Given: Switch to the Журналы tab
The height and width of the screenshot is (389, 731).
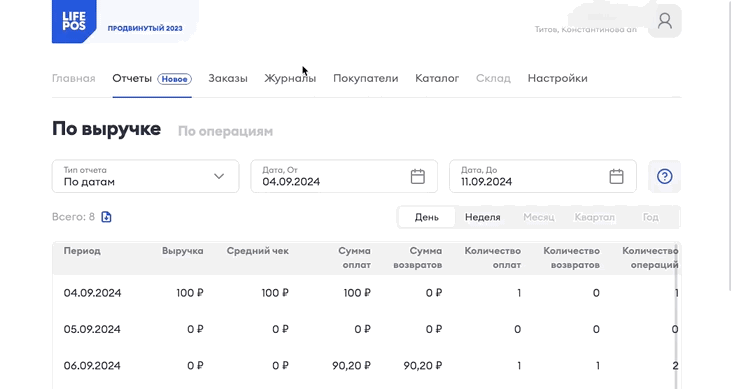Looking at the screenshot, I should [290, 78].
